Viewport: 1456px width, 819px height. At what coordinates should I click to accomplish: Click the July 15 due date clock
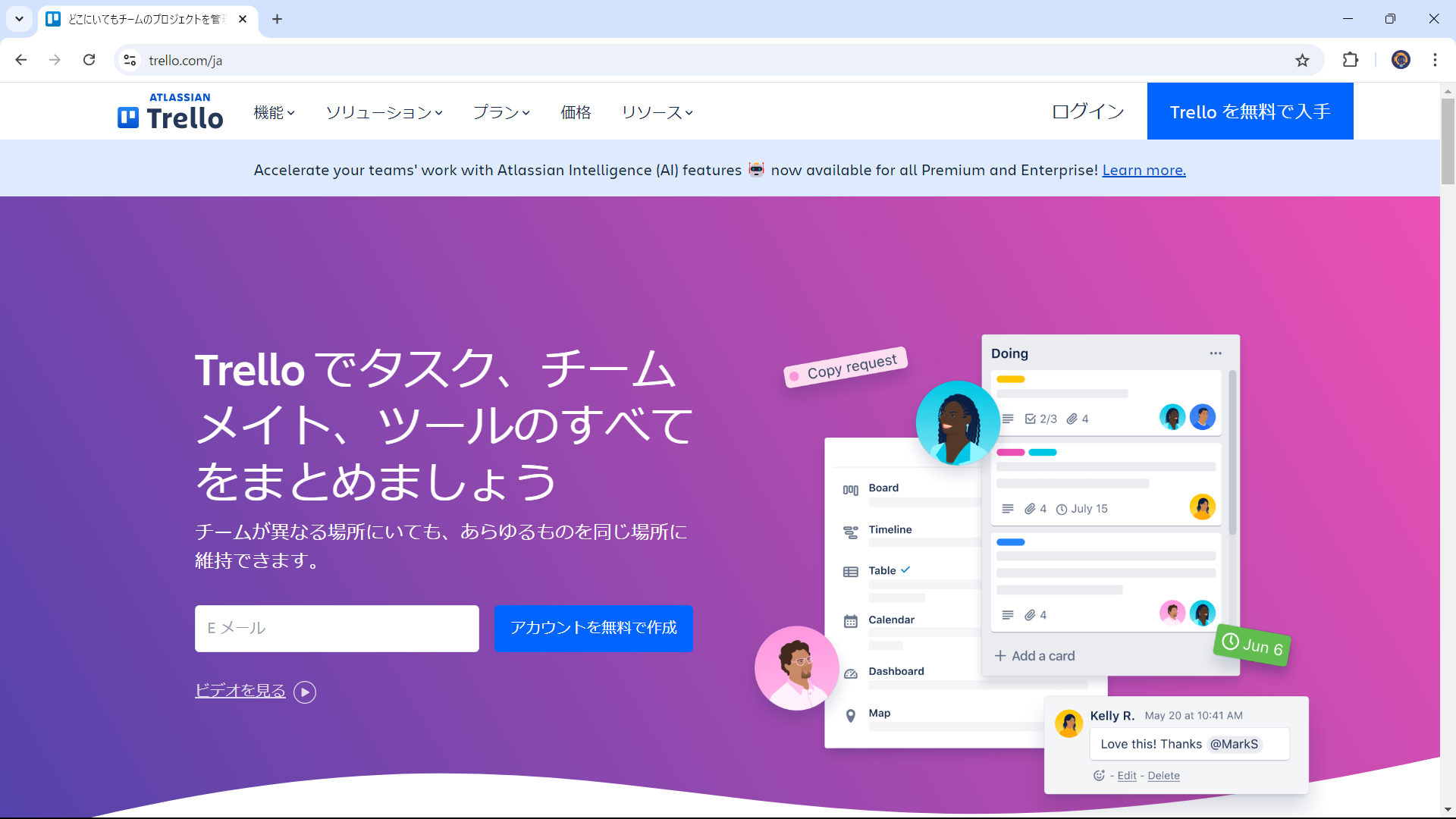(x=1062, y=510)
